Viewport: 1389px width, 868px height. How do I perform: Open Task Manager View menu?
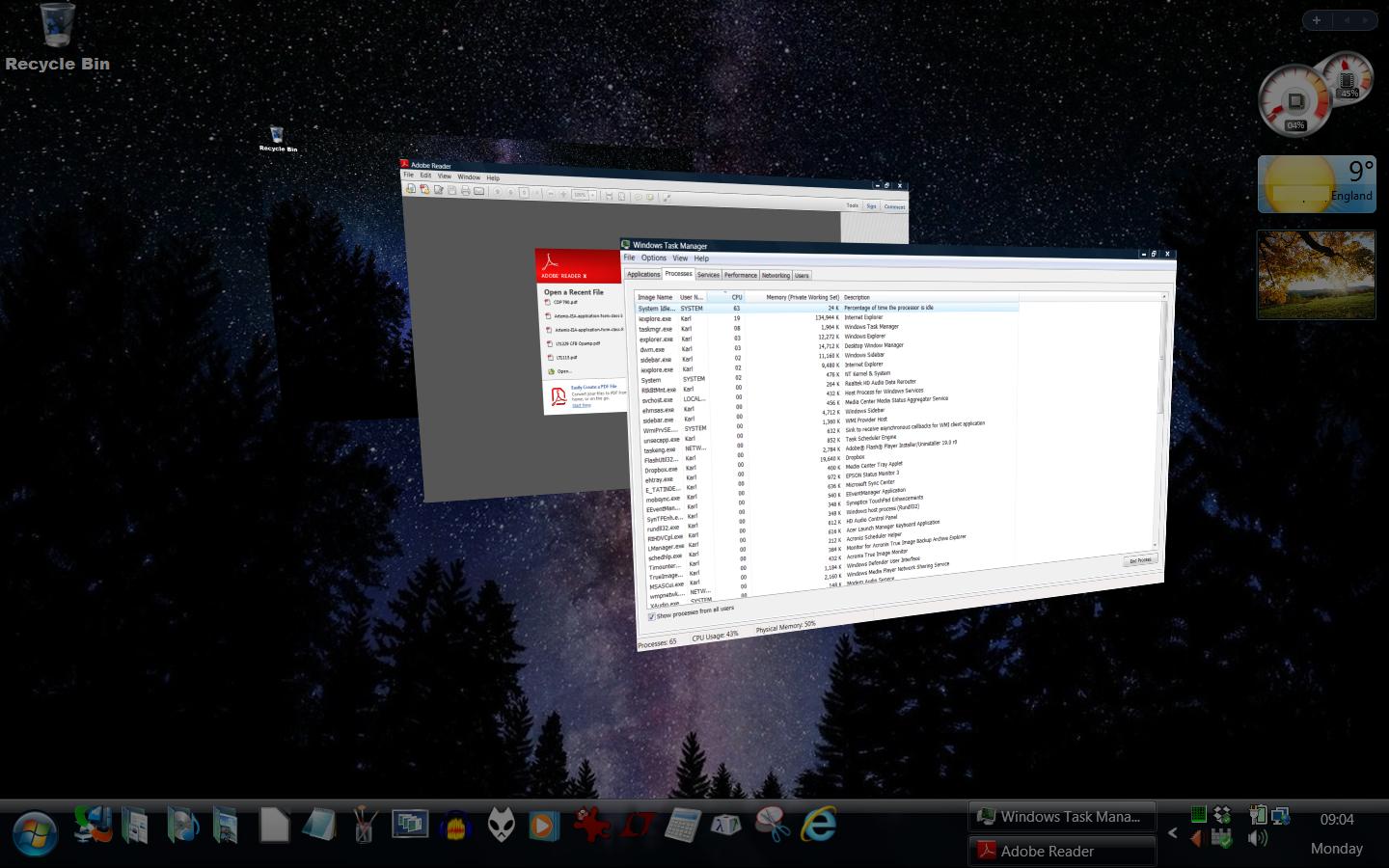(680, 258)
